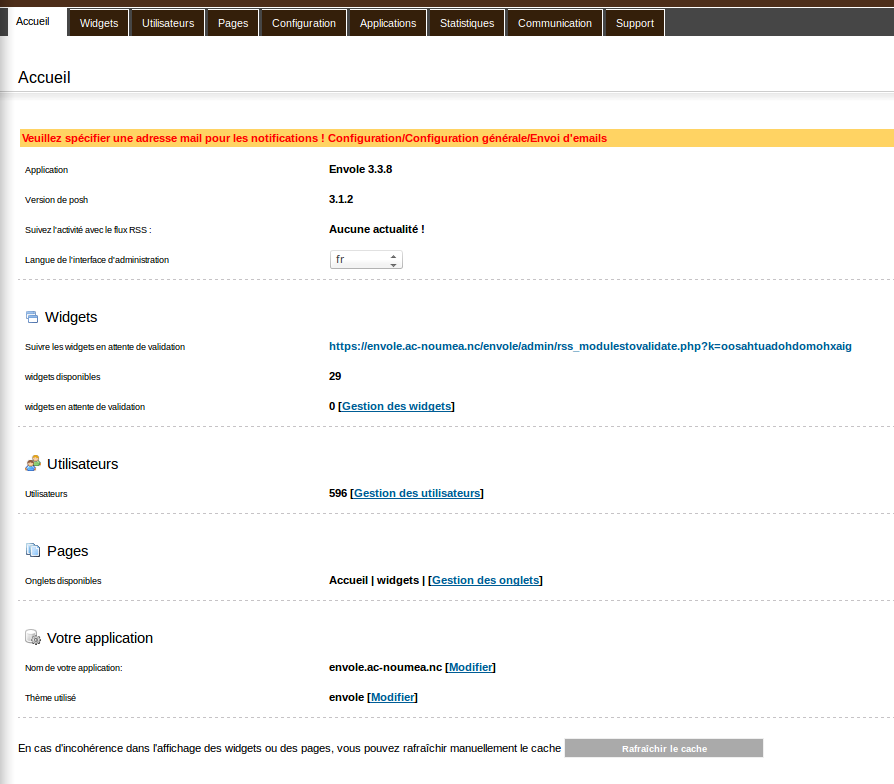Click the Pages section icon
894x784 pixels.
[32, 551]
